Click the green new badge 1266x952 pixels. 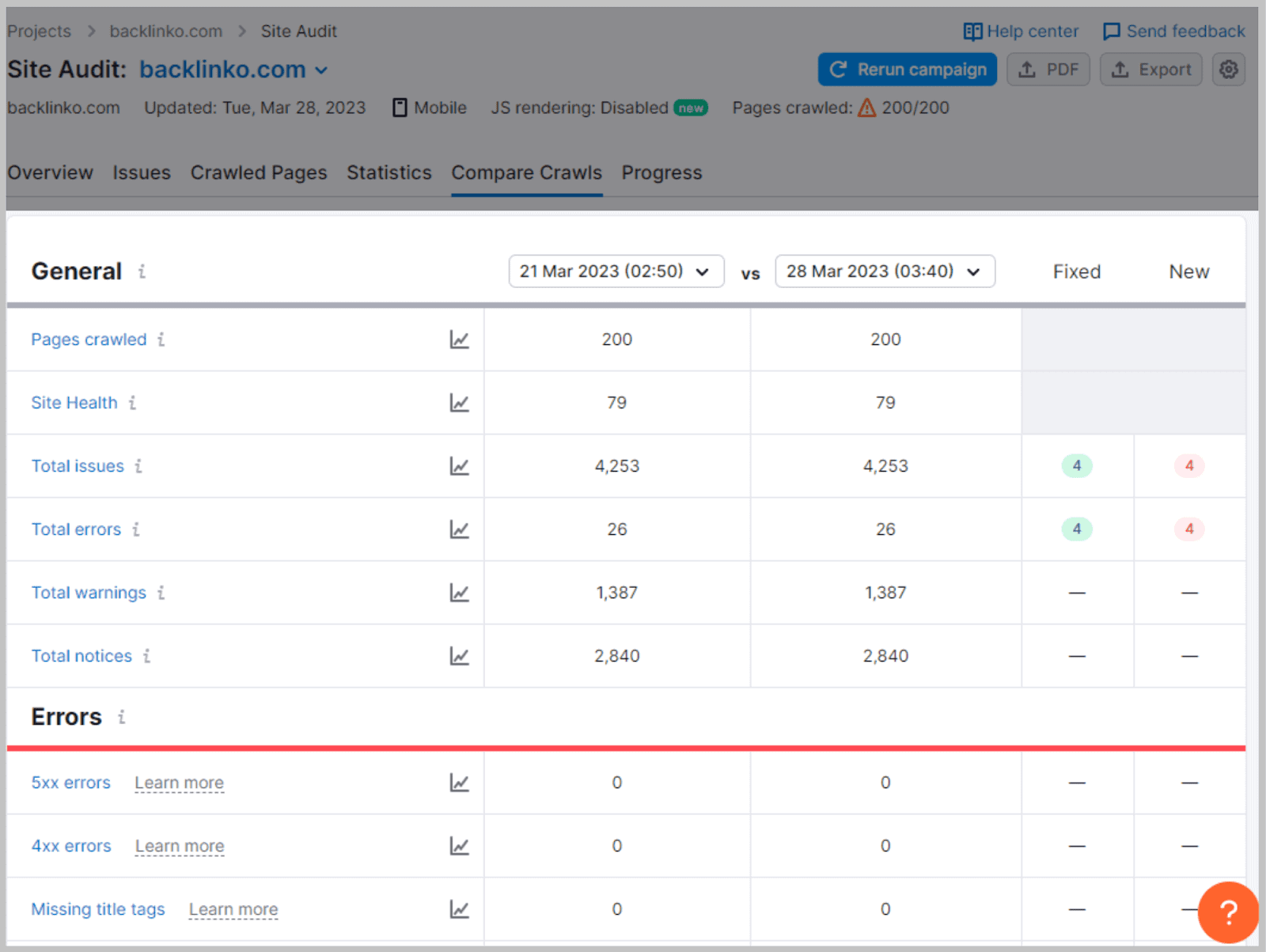click(x=691, y=108)
